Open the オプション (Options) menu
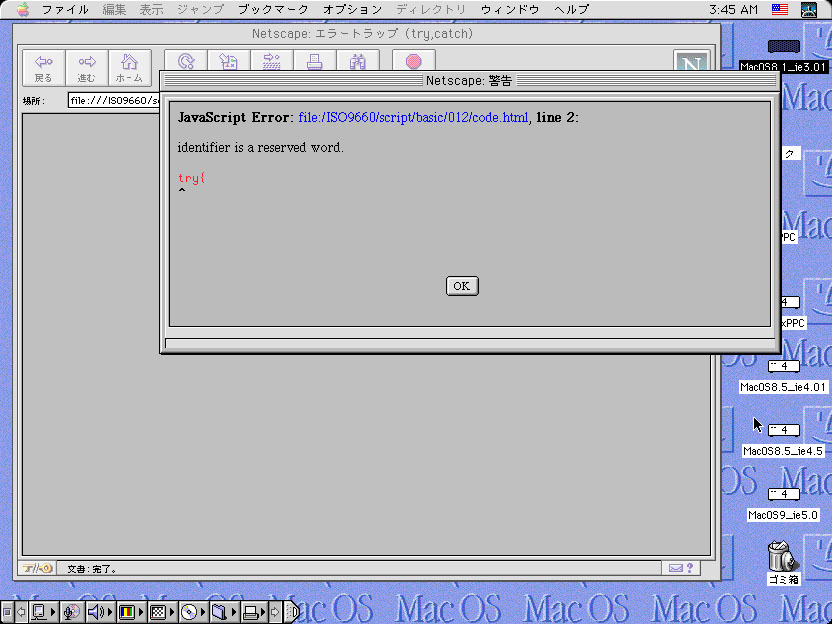This screenshot has width=832, height=624. [x=352, y=10]
